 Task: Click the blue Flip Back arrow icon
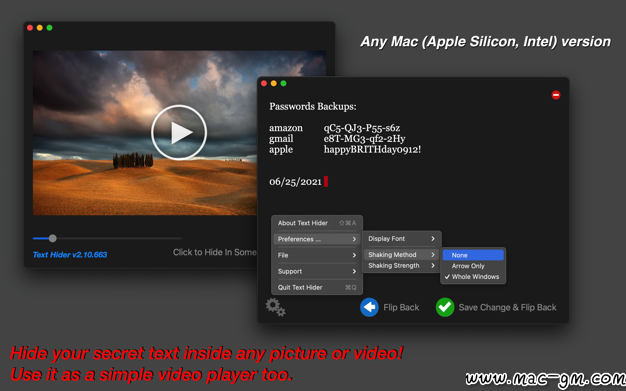click(369, 307)
